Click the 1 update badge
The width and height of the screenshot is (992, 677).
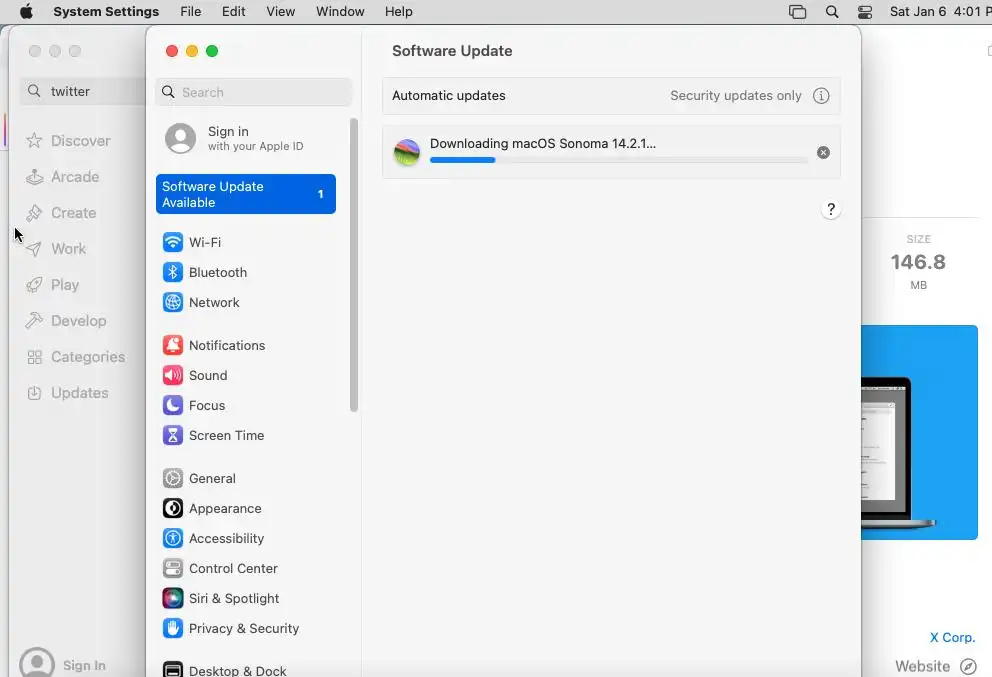click(x=320, y=194)
